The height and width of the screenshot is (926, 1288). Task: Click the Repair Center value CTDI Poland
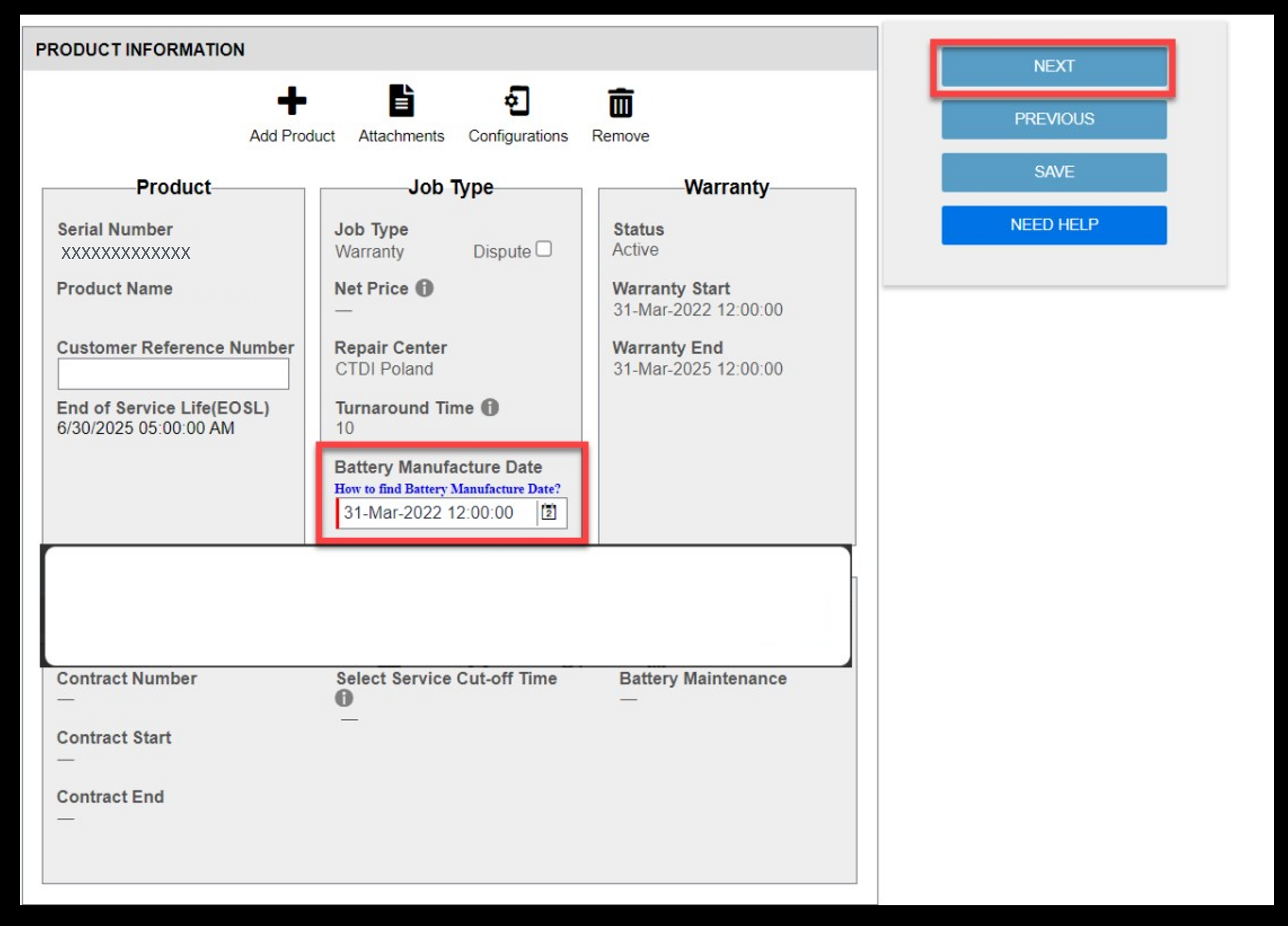click(384, 369)
